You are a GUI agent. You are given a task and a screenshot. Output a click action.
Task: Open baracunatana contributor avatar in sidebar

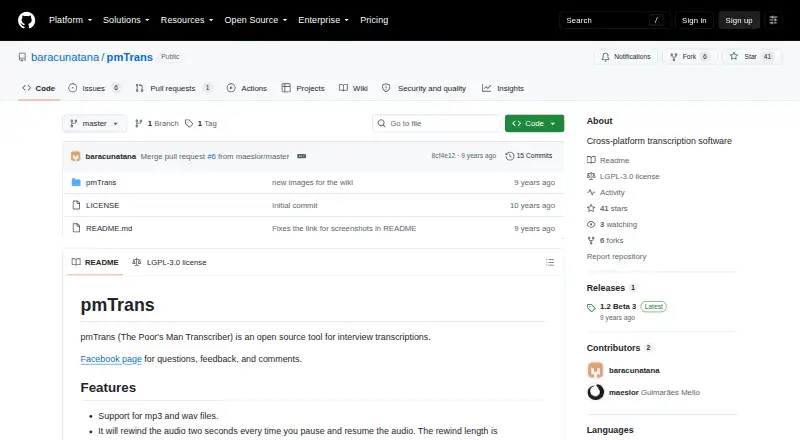[595, 370]
